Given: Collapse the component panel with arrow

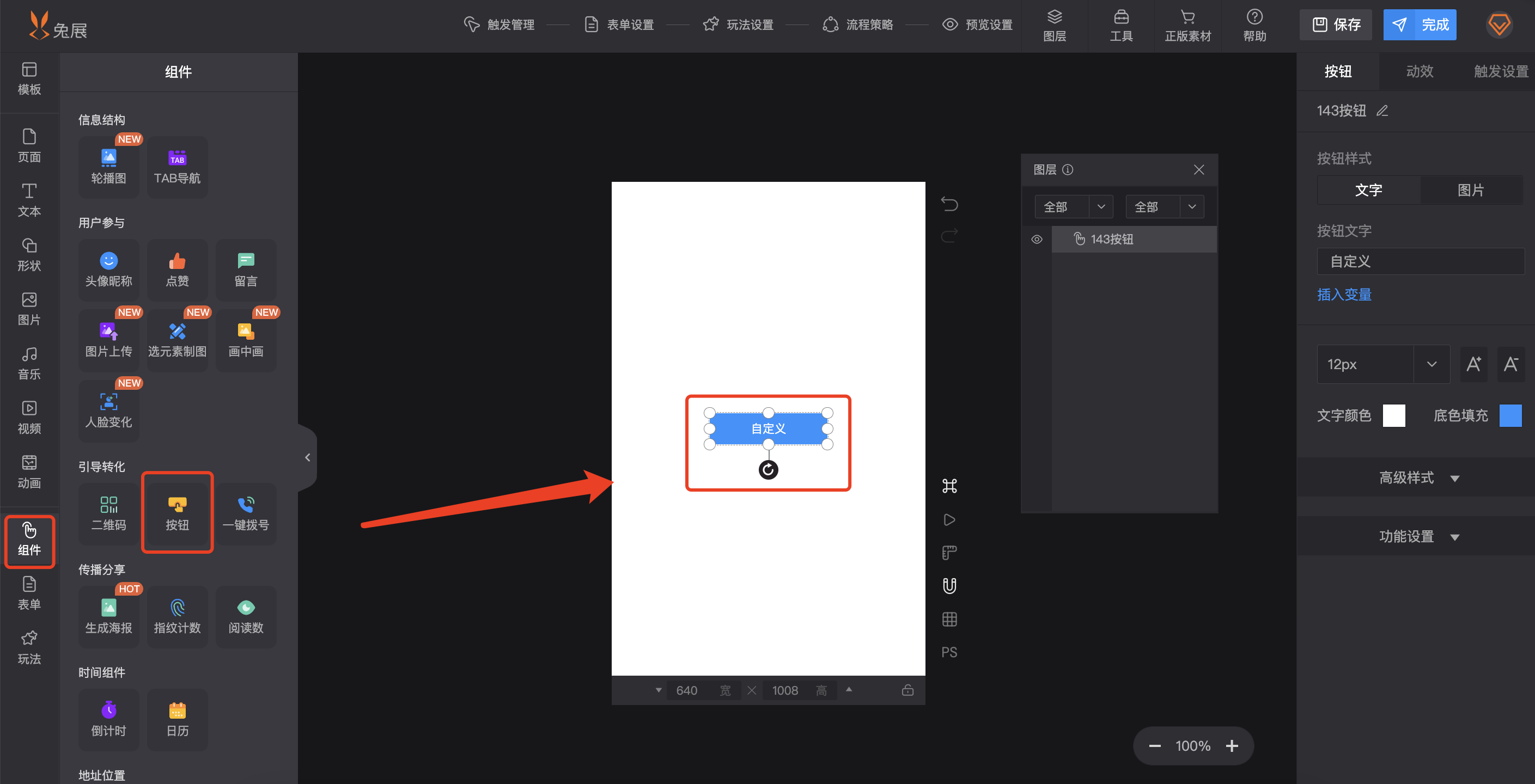Looking at the screenshot, I should point(307,457).
